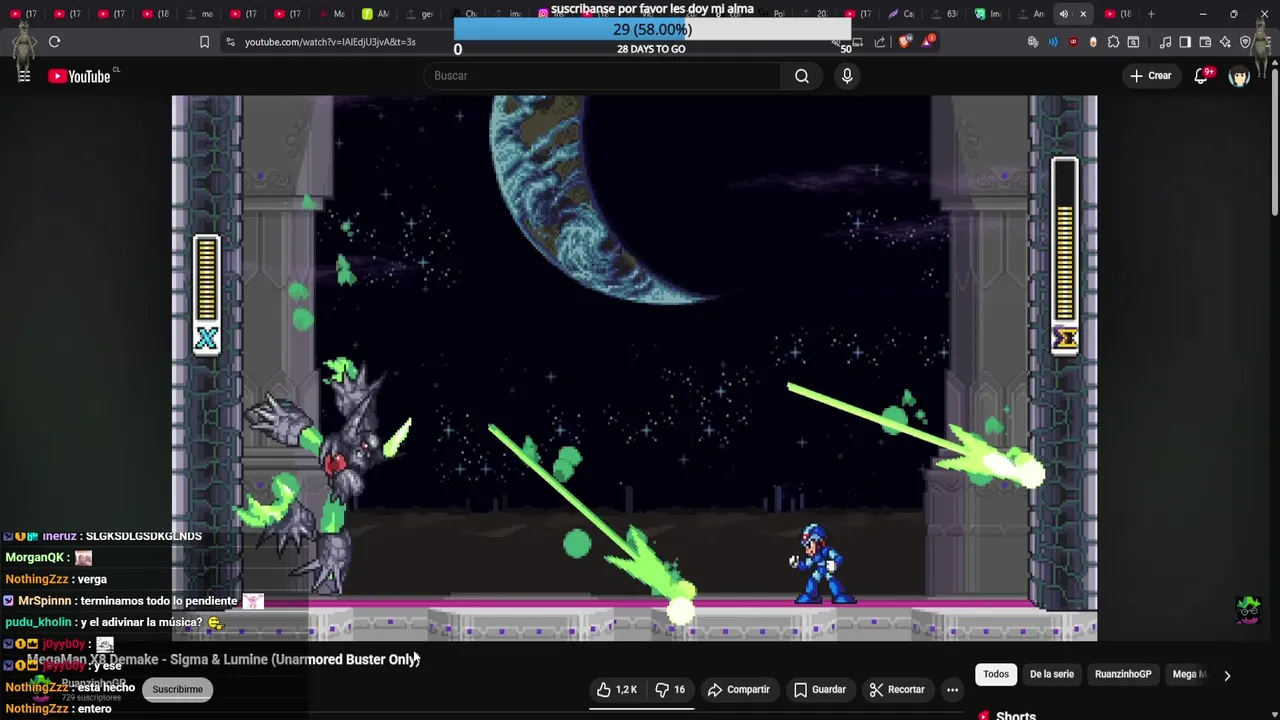The height and width of the screenshot is (720, 1280).
Task: Open the music note playlist icon in the toolbar
Action: pyautogui.click(x=1165, y=42)
